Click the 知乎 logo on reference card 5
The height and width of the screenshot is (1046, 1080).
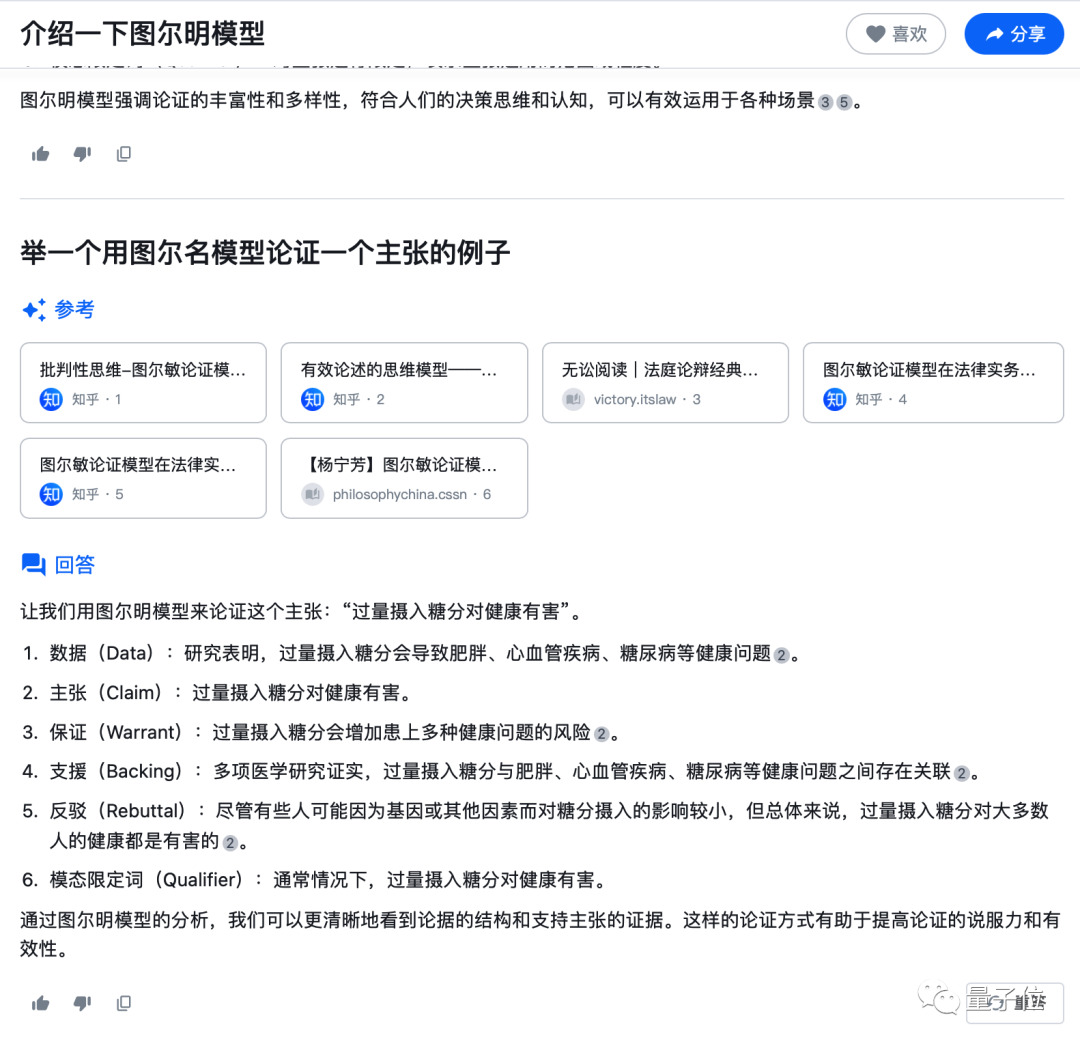[51, 494]
